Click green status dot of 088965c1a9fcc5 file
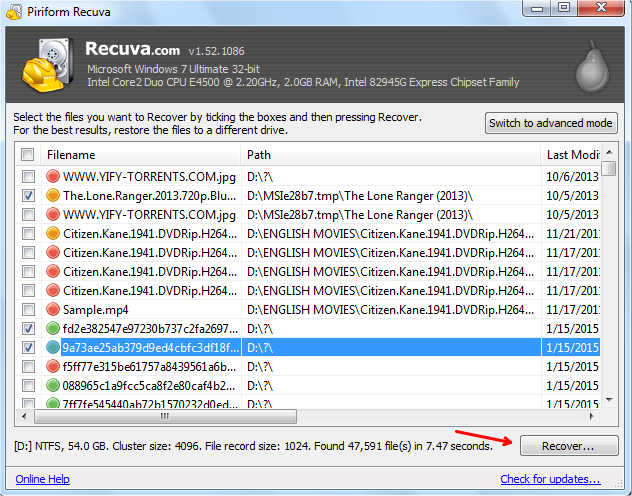Viewport: 632px width, 496px height. pos(53,385)
